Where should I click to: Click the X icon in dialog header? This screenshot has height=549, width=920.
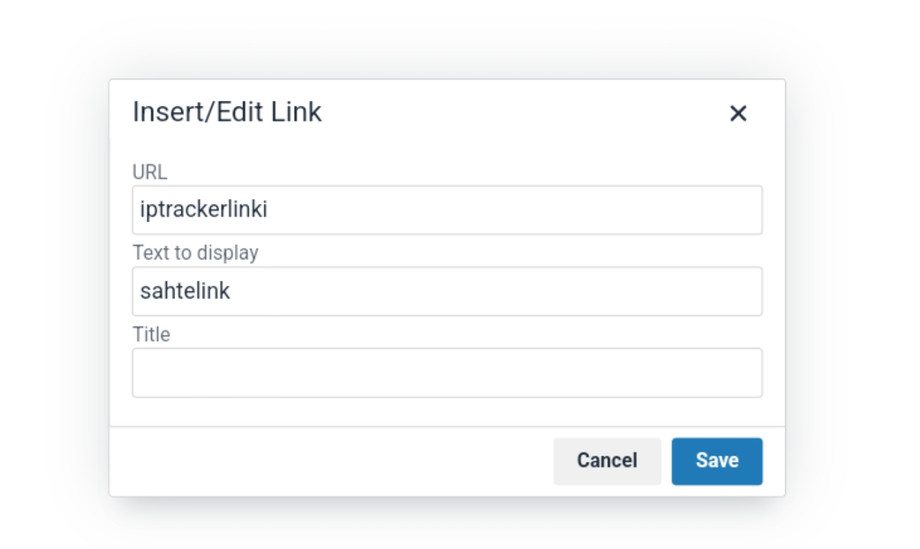738,113
